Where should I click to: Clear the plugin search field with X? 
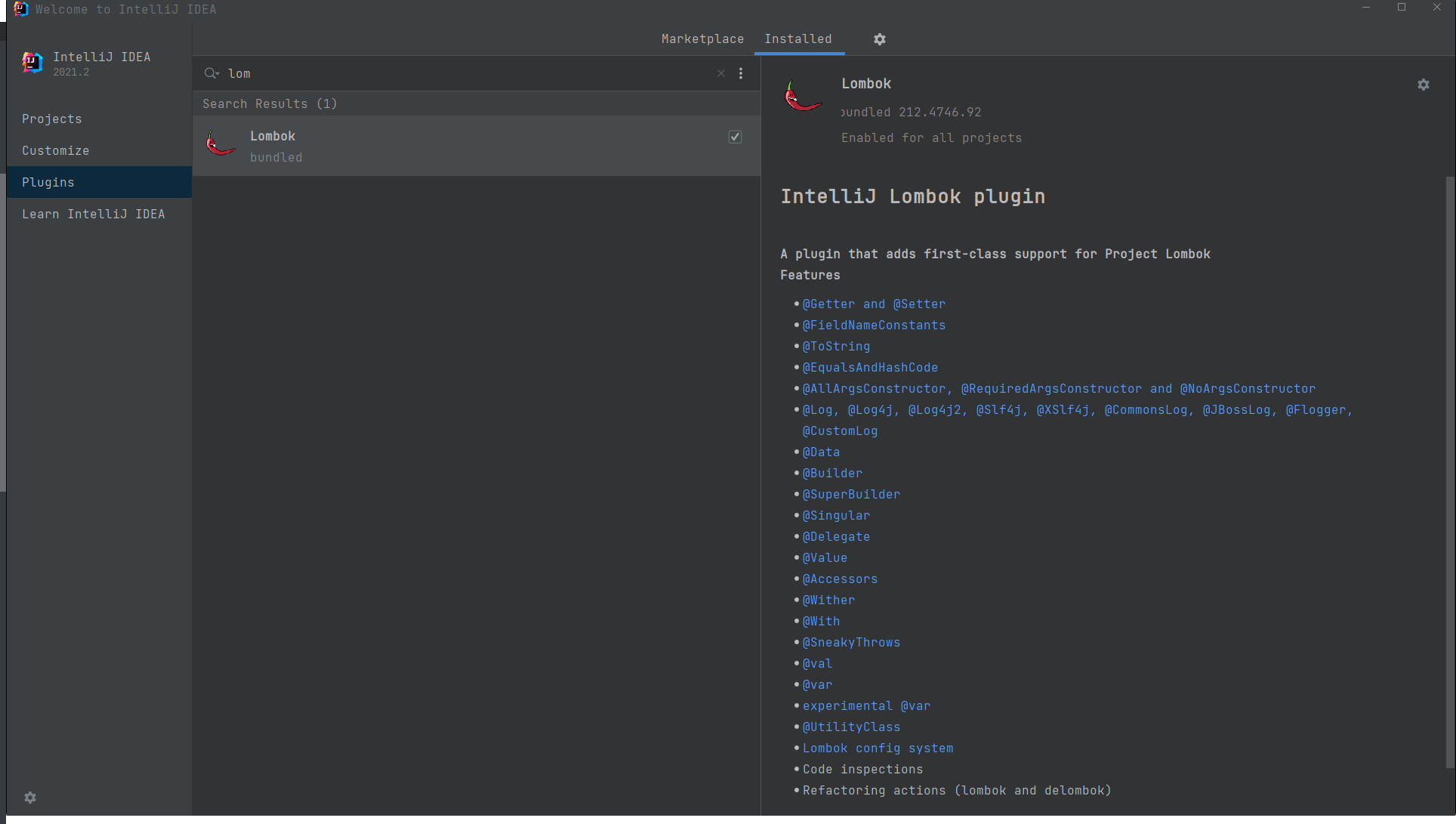pos(721,73)
